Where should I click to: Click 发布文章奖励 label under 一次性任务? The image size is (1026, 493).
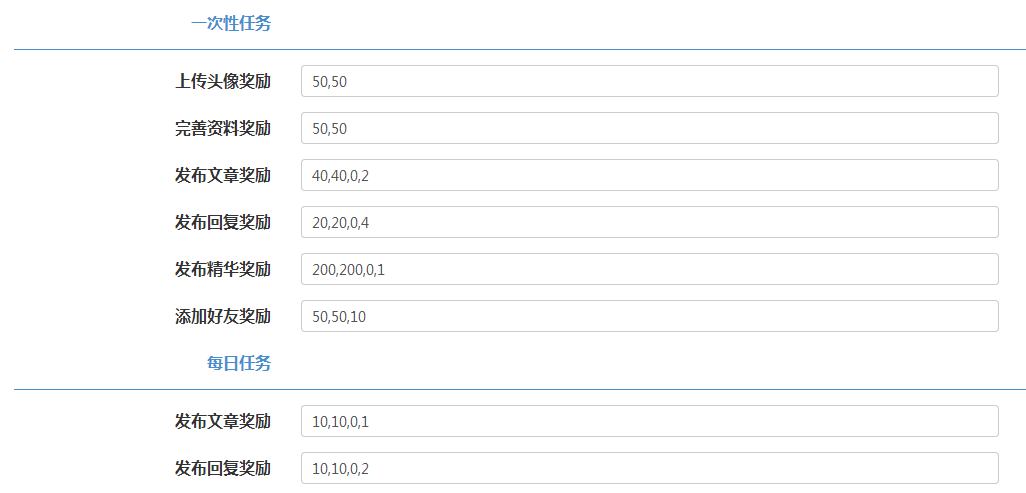[x=223, y=175]
